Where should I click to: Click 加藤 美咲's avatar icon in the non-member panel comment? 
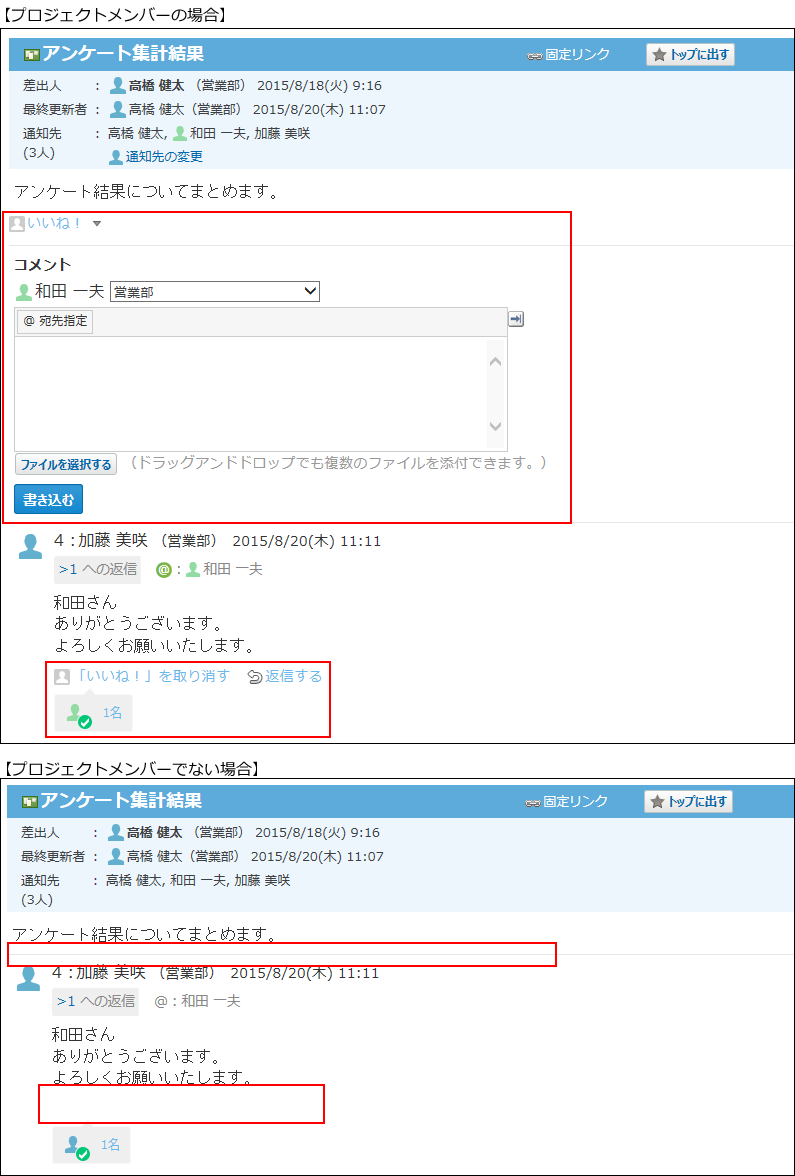(x=28, y=978)
